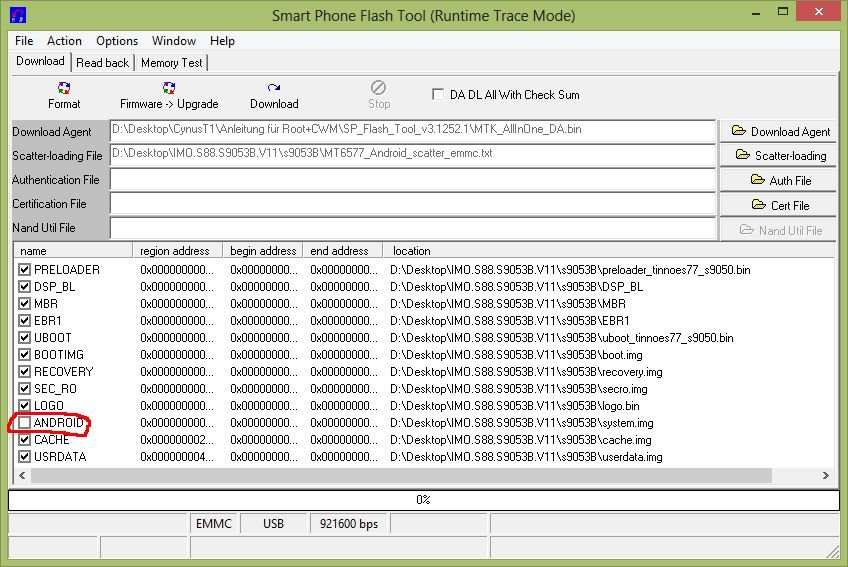Click the Download Agent path field
Viewport: 848px width, 567px height.
[x=413, y=131]
